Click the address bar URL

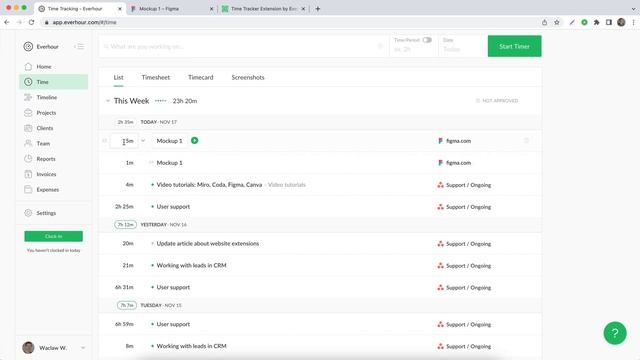(x=84, y=22)
